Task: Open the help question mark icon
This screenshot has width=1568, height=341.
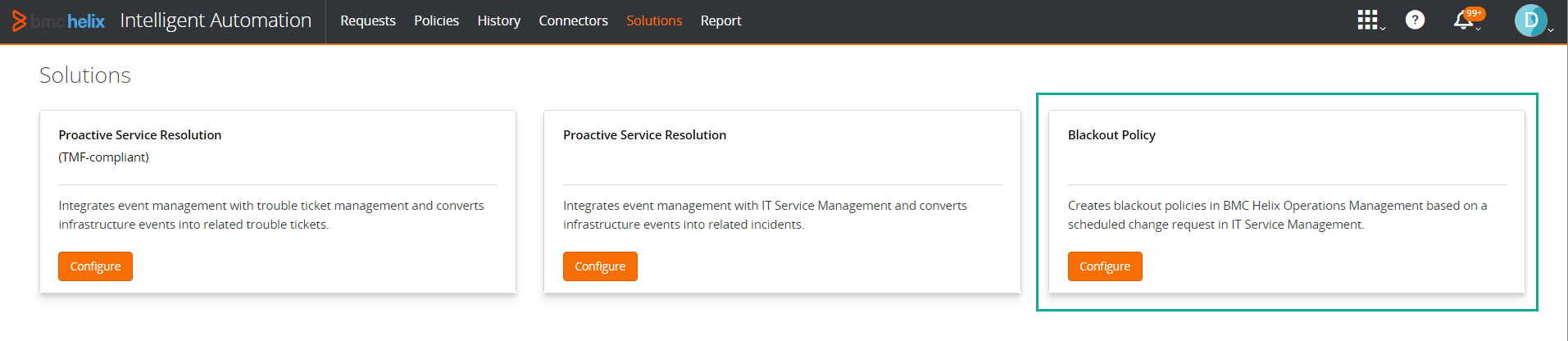Action: coord(1415,20)
